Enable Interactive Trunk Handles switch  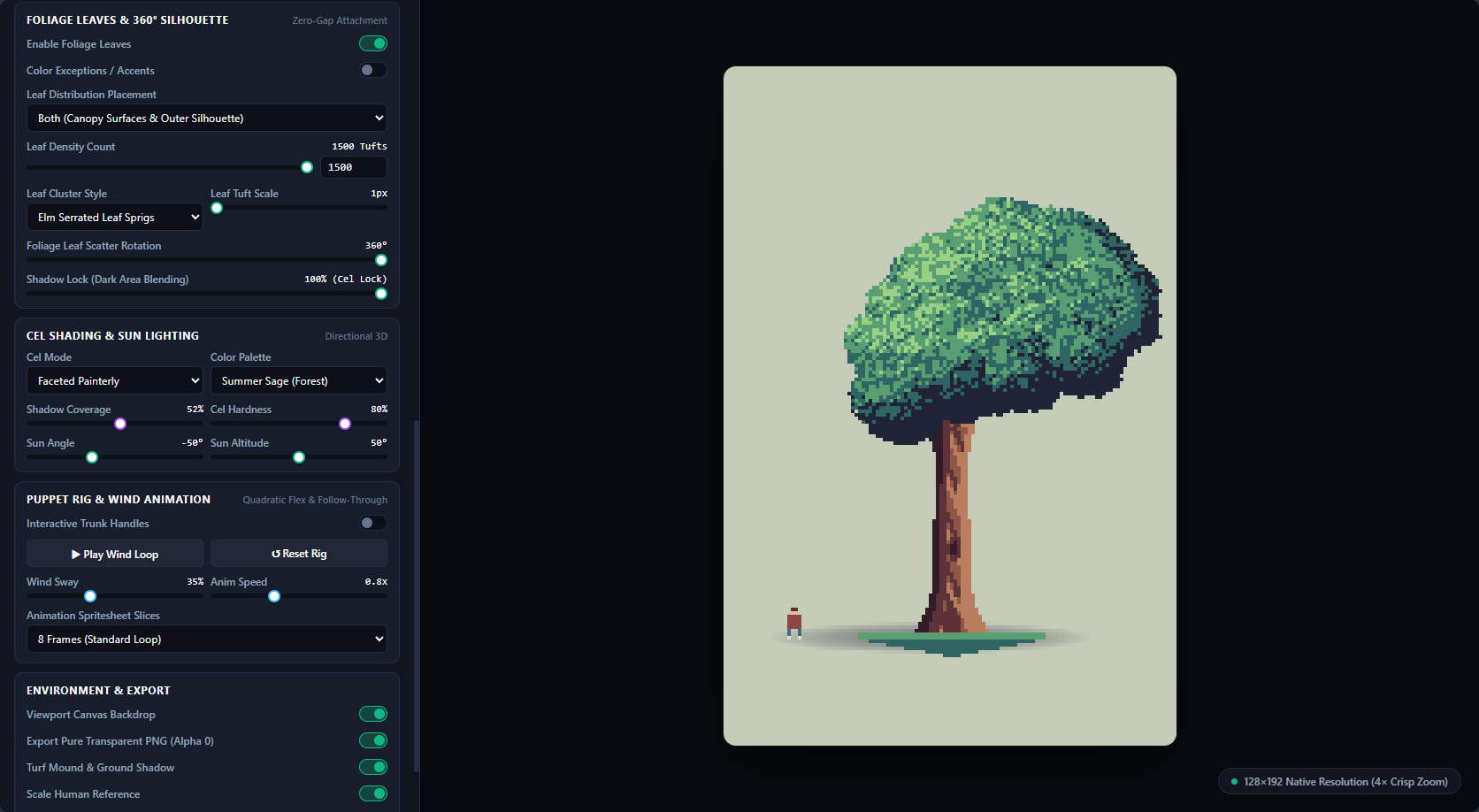(373, 523)
